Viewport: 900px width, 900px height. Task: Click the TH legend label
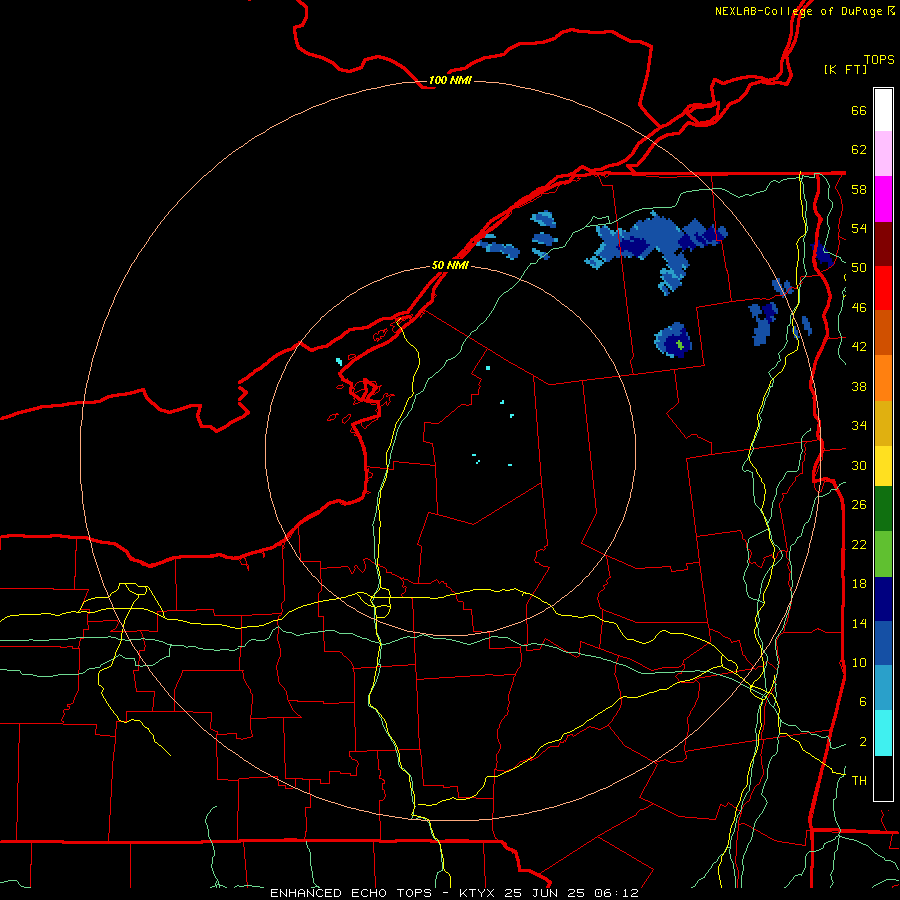click(859, 781)
